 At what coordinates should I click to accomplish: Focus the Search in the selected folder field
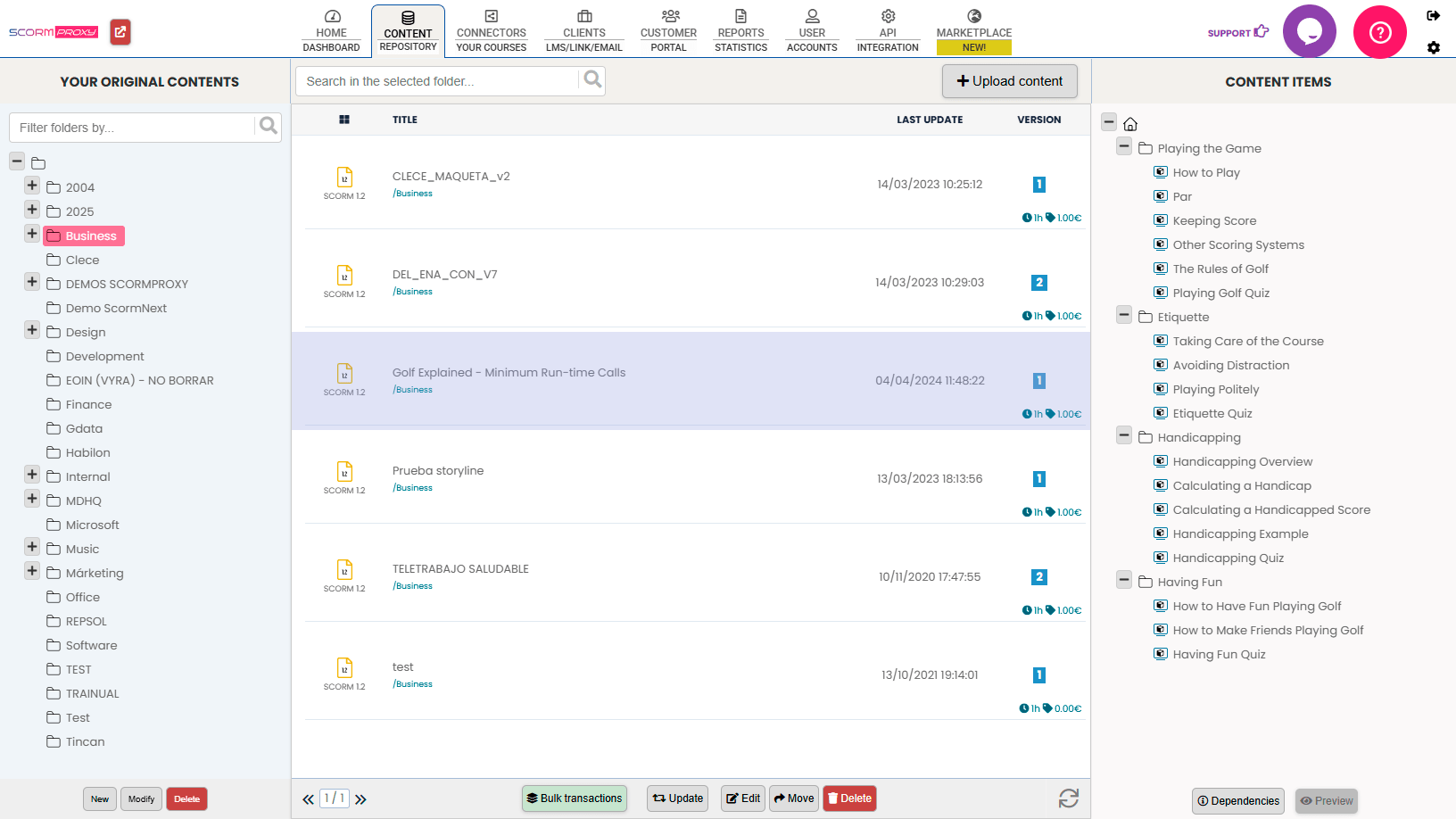437,81
